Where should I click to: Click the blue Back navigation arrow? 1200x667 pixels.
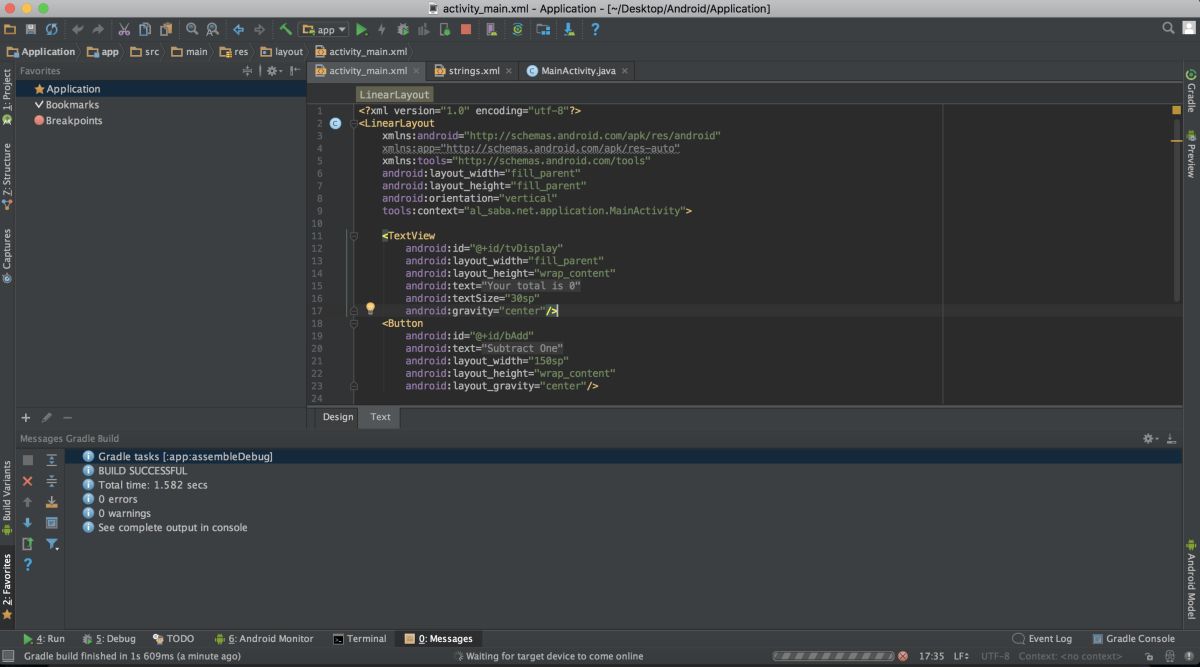click(x=238, y=30)
